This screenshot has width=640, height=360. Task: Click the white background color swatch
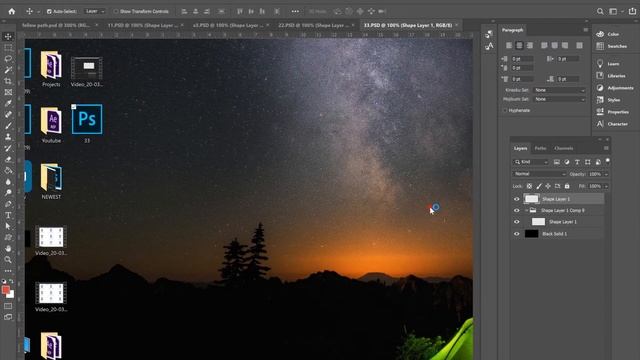[11, 294]
